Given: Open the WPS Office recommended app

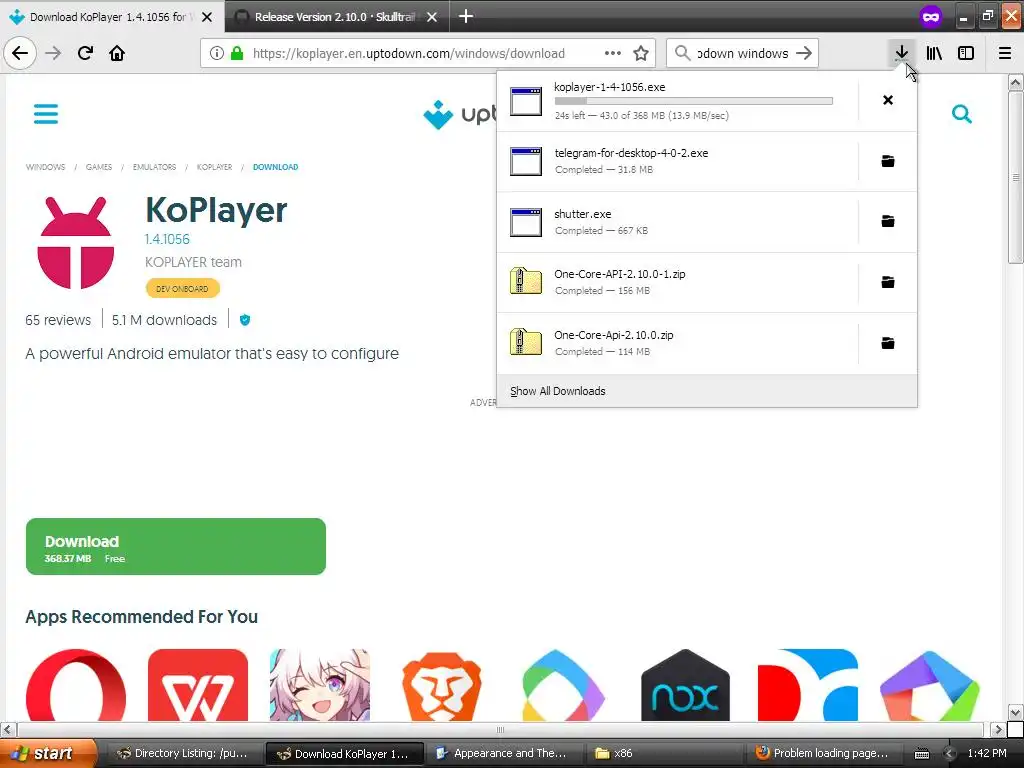Looking at the screenshot, I should (198, 685).
